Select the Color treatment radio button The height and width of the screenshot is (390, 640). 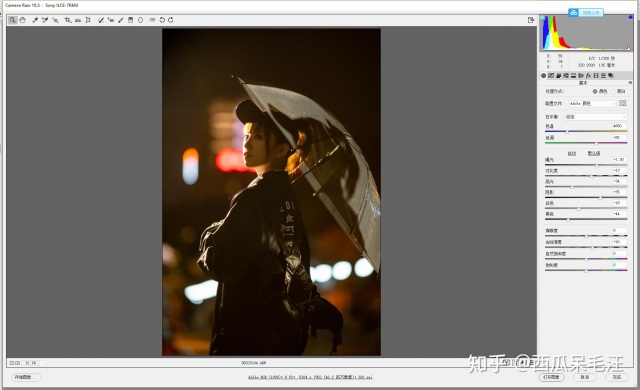click(595, 91)
